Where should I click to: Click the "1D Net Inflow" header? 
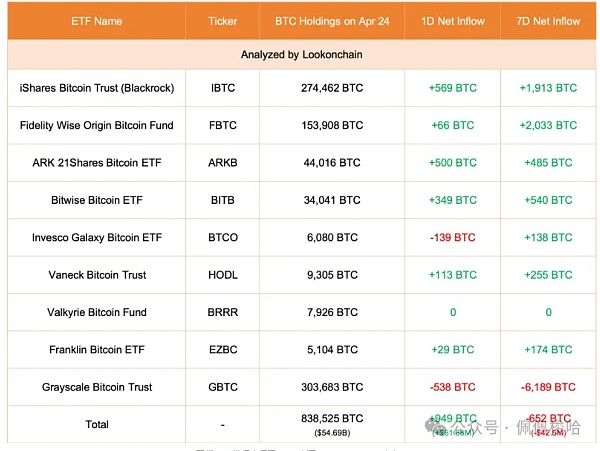451,21
